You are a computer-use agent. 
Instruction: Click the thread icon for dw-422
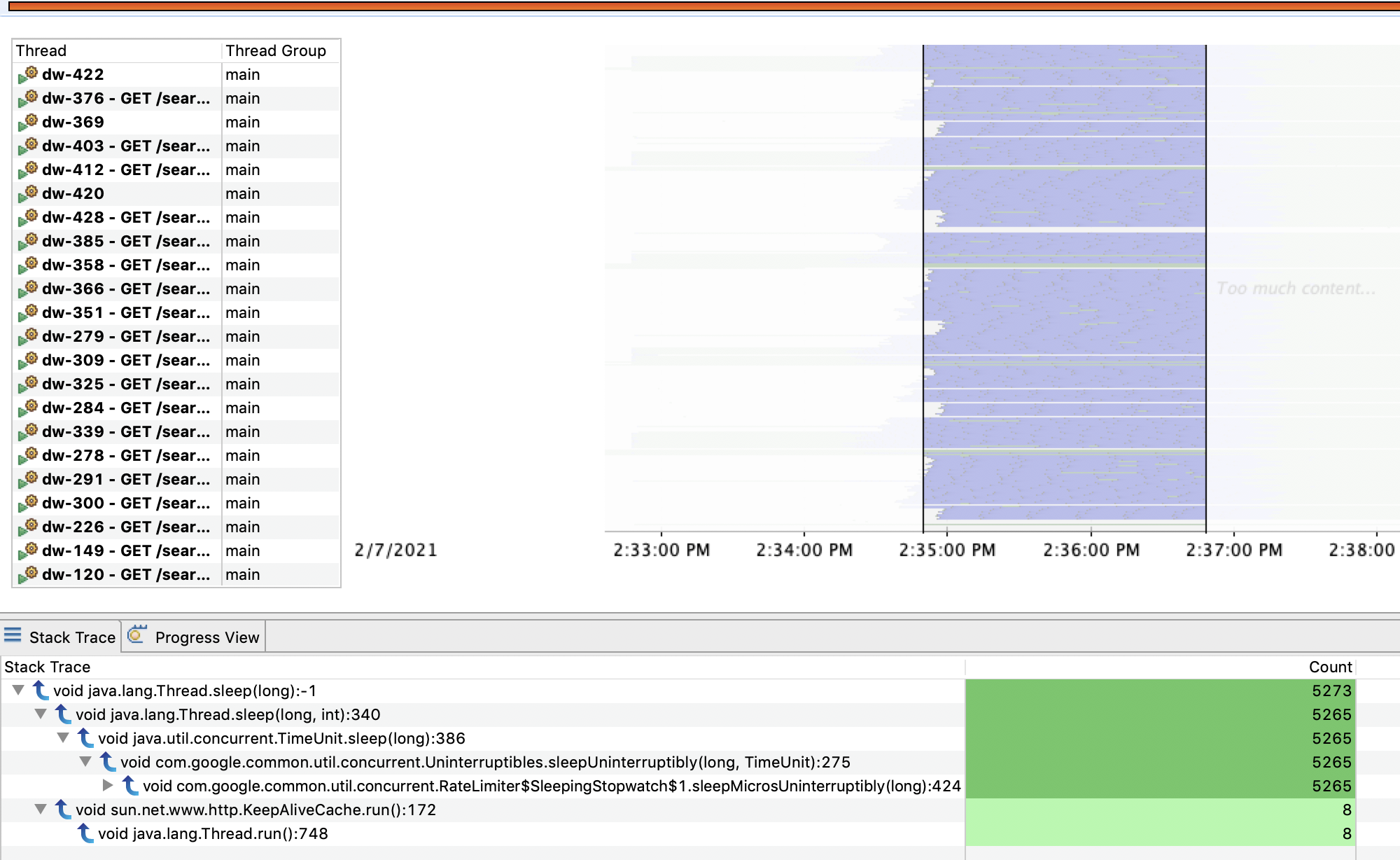(28, 74)
